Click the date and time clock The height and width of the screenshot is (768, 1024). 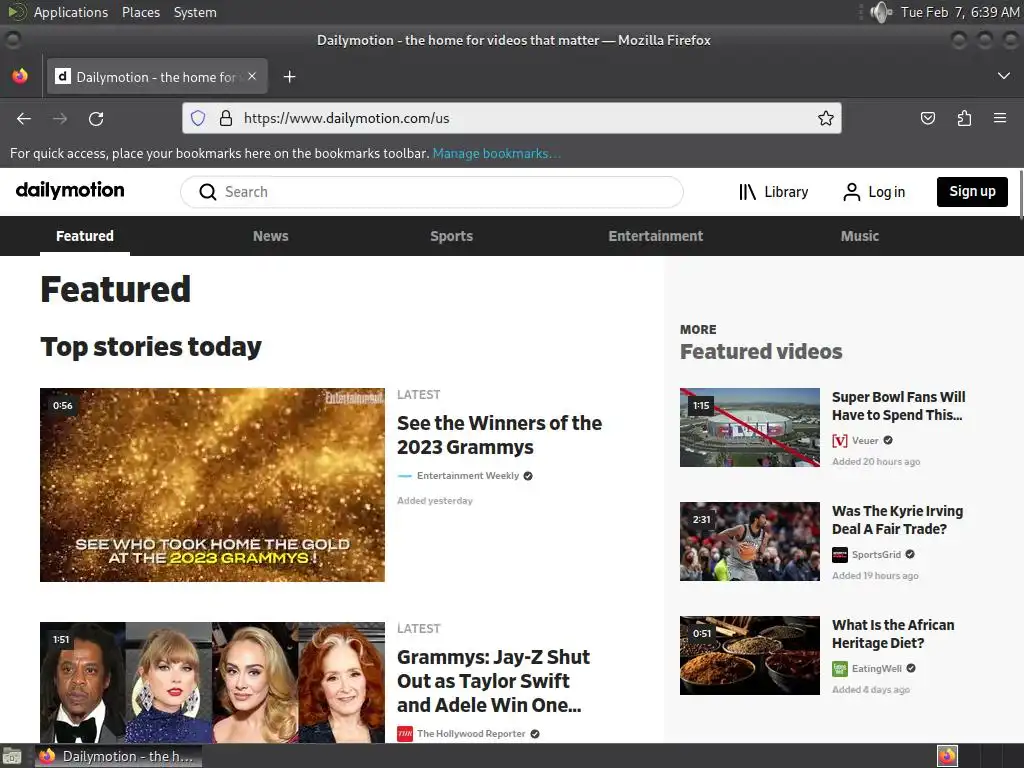click(x=960, y=12)
